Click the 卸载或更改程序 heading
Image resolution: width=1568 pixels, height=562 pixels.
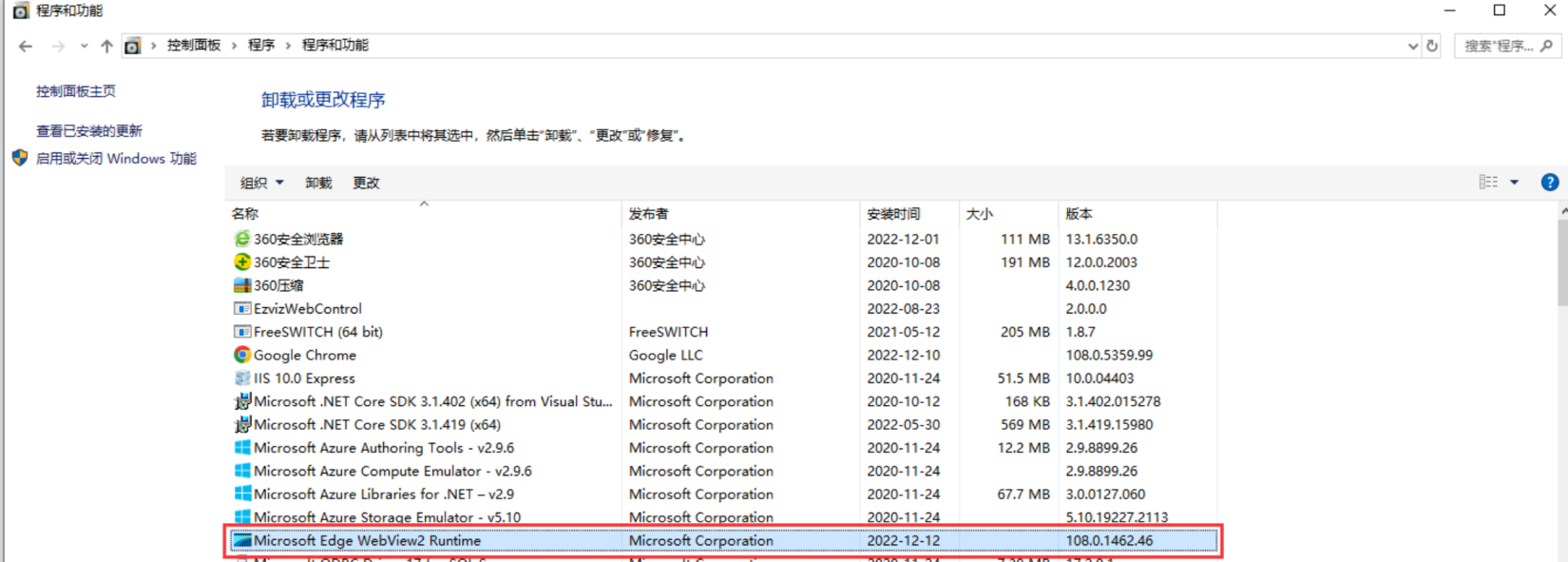point(323,100)
